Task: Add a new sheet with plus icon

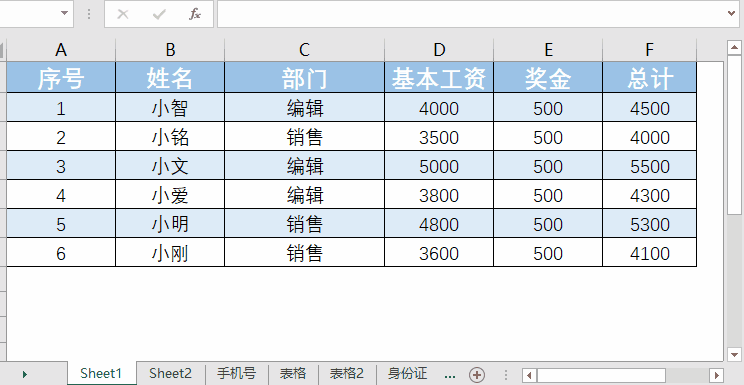Action: click(477, 375)
